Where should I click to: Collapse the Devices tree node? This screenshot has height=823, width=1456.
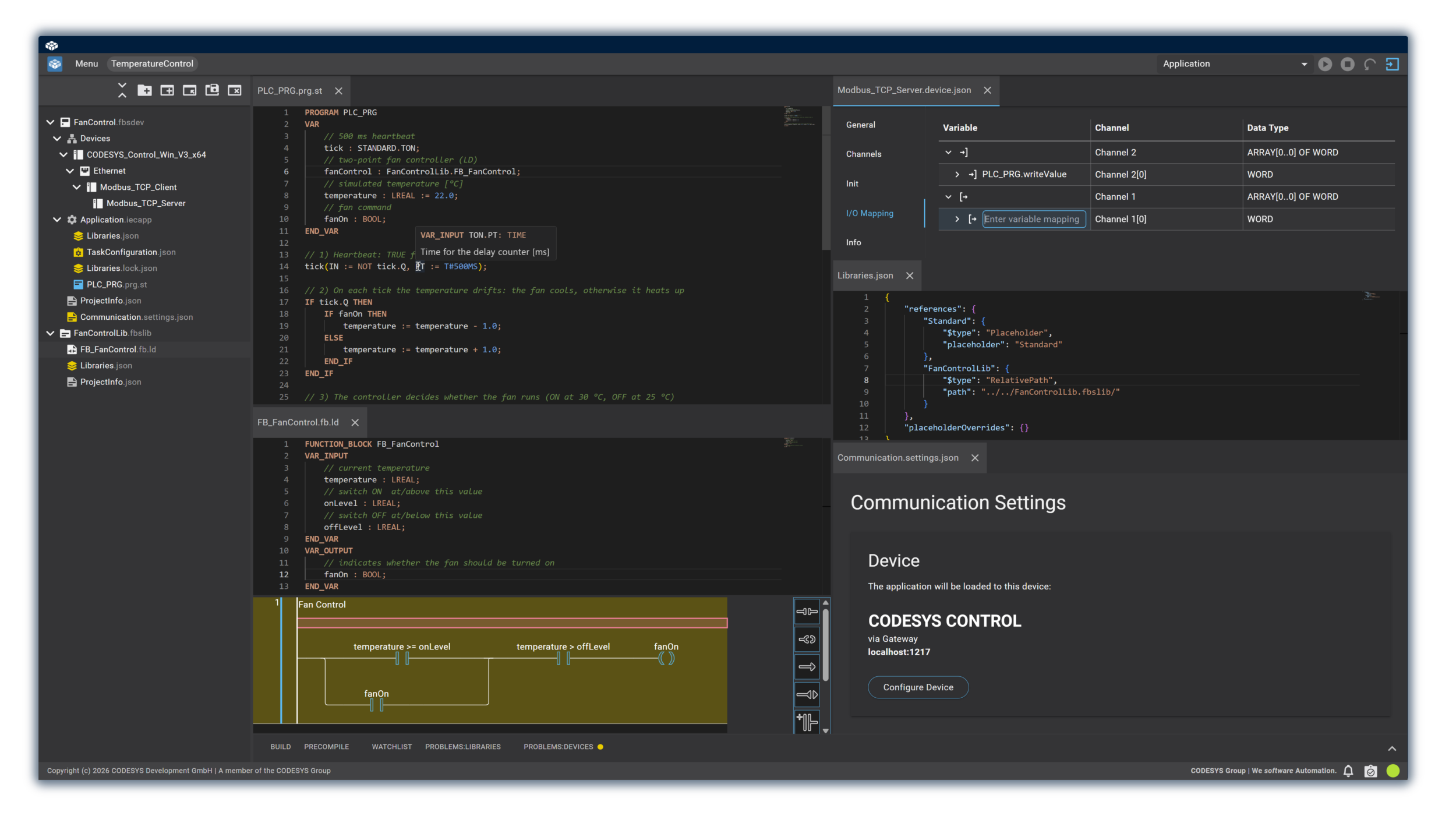click(x=57, y=139)
